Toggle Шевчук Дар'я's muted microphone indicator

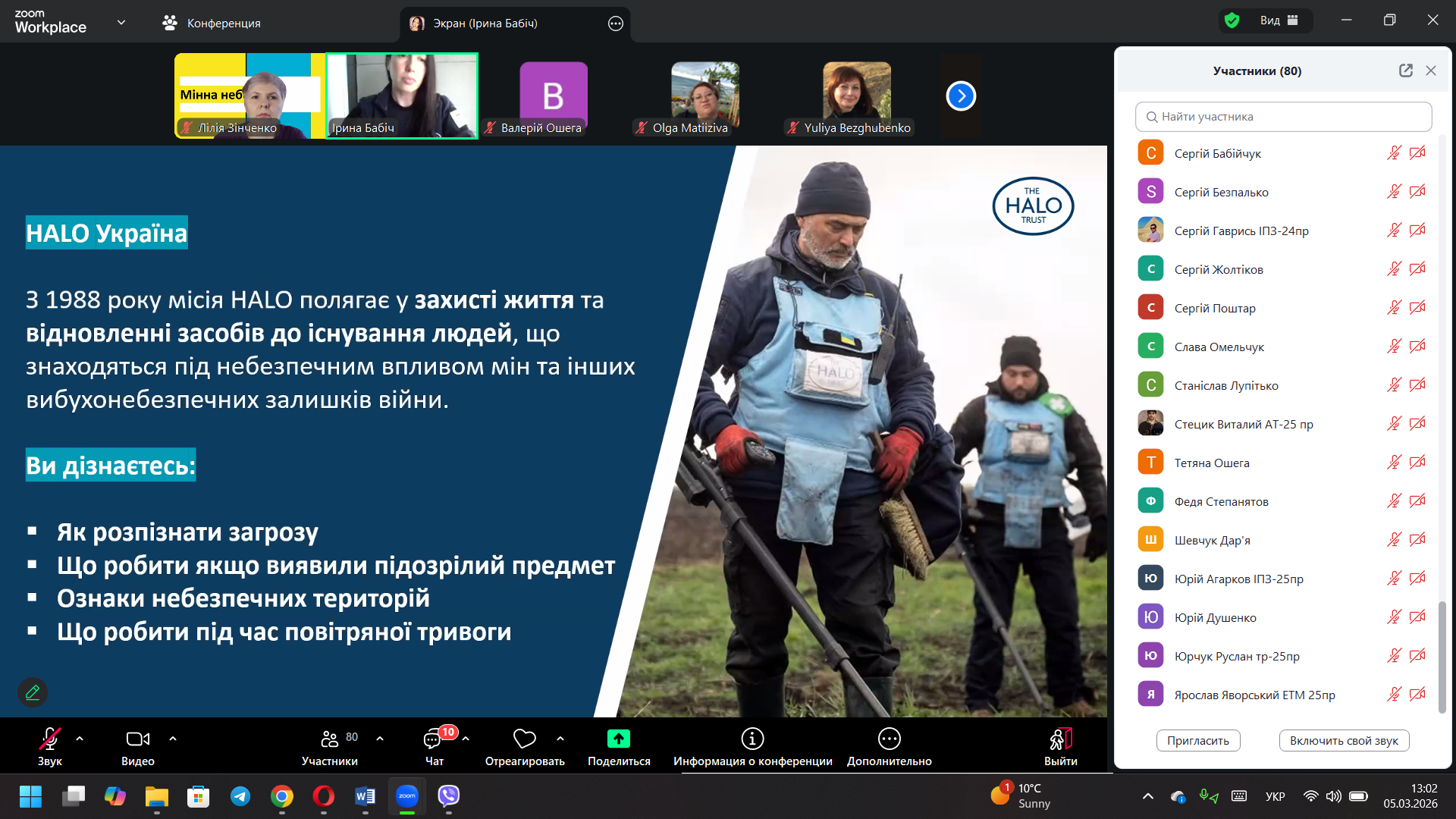click(x=1394, y=539)
